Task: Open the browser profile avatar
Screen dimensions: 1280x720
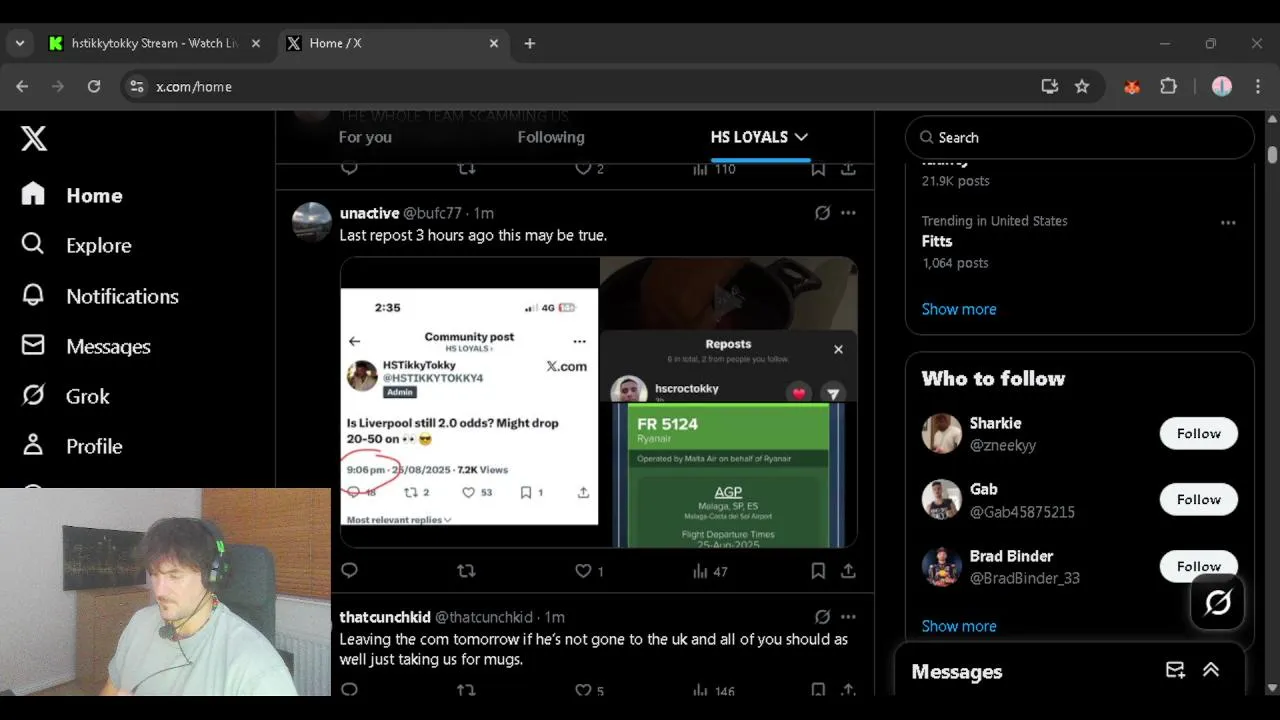Action: point(1222,87)
